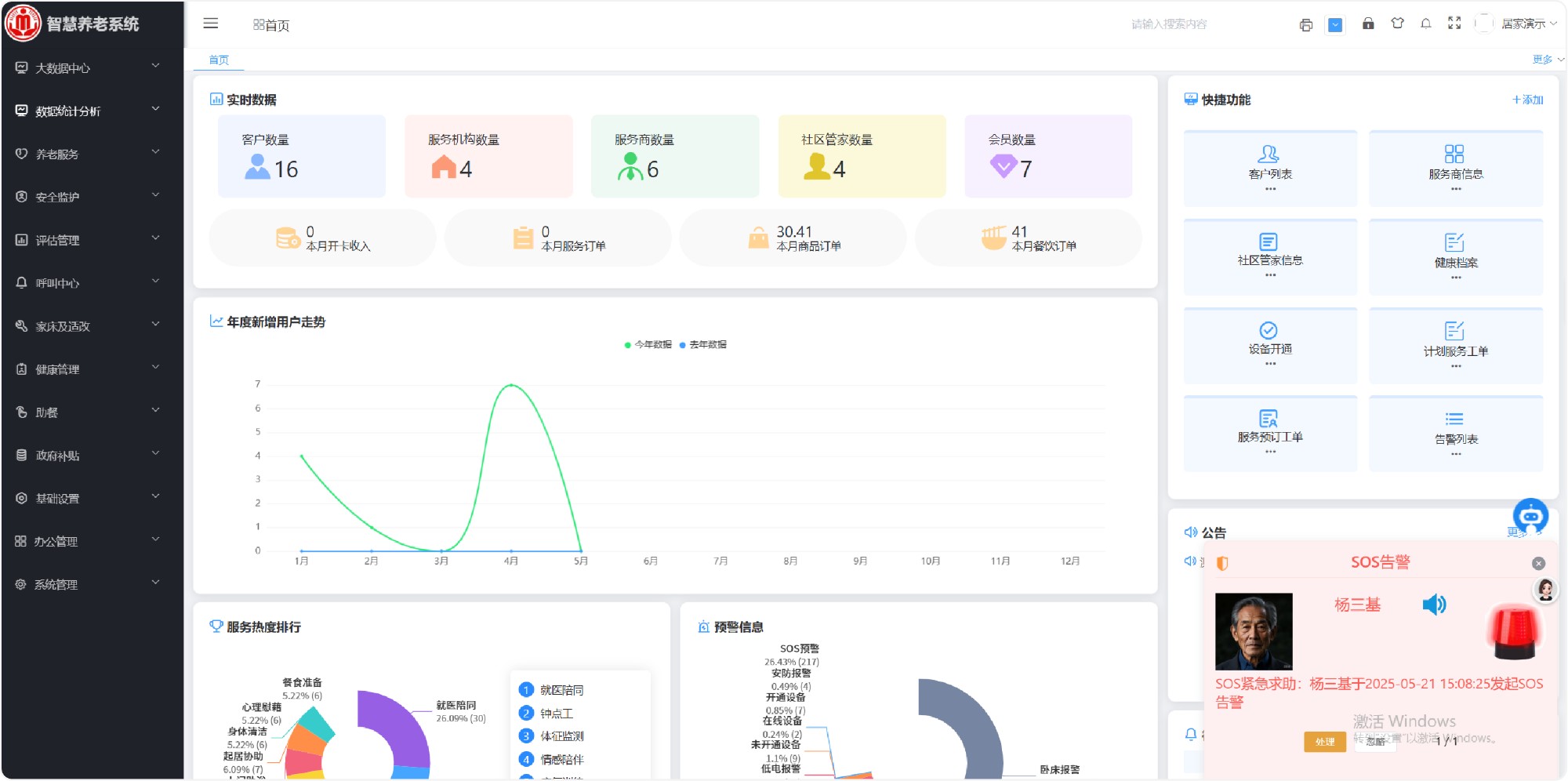Viewport: 1568px width, 781px height.
Task: Click the 本月餐饮订单 food bowl icon
Action: pos(993,238)
